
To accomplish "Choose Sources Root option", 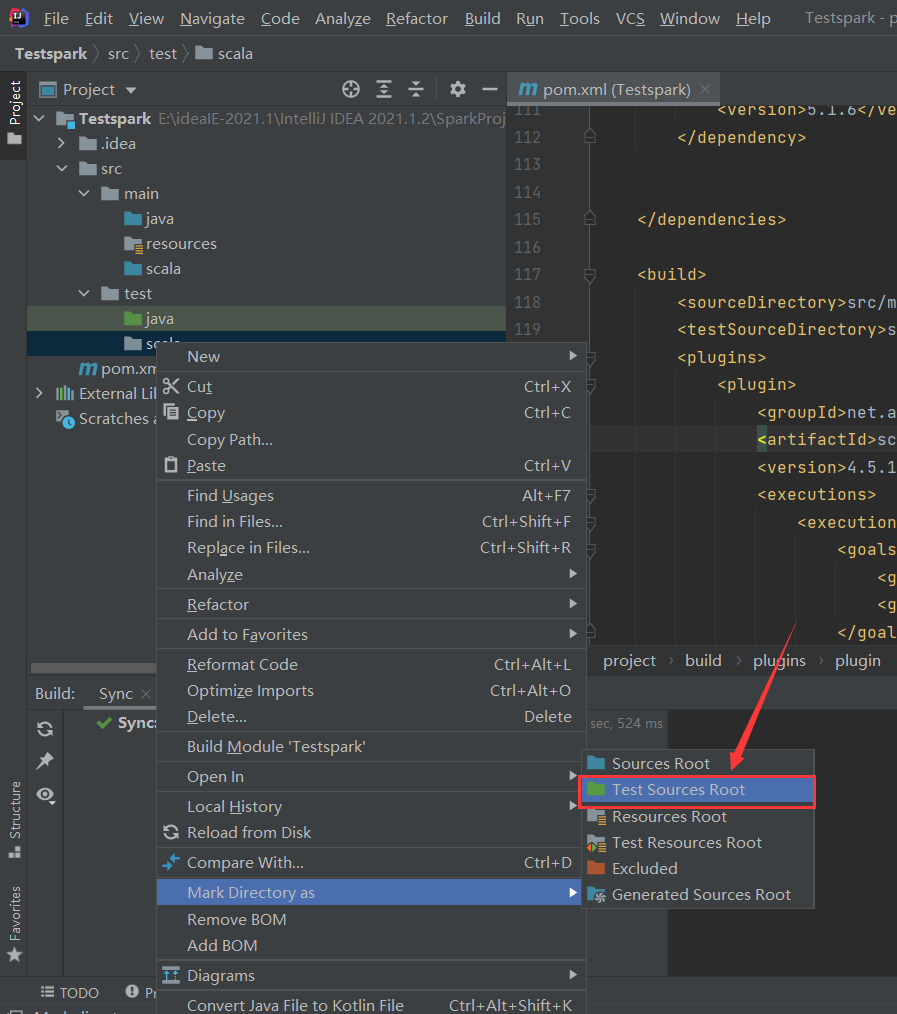I will [x=698, y=763].
